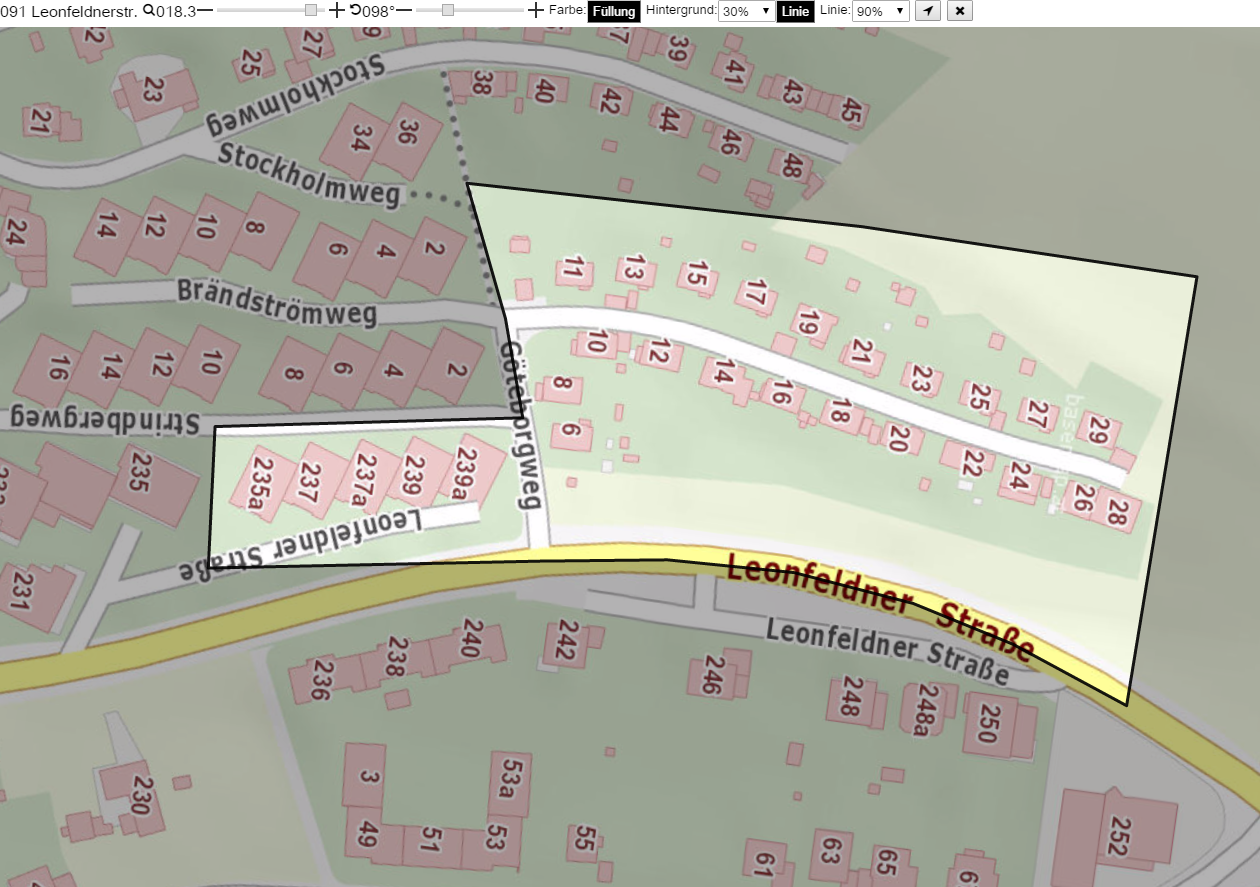Toggle the Linie color button
The image size is (1260, 887).
(x=795, y=12)
